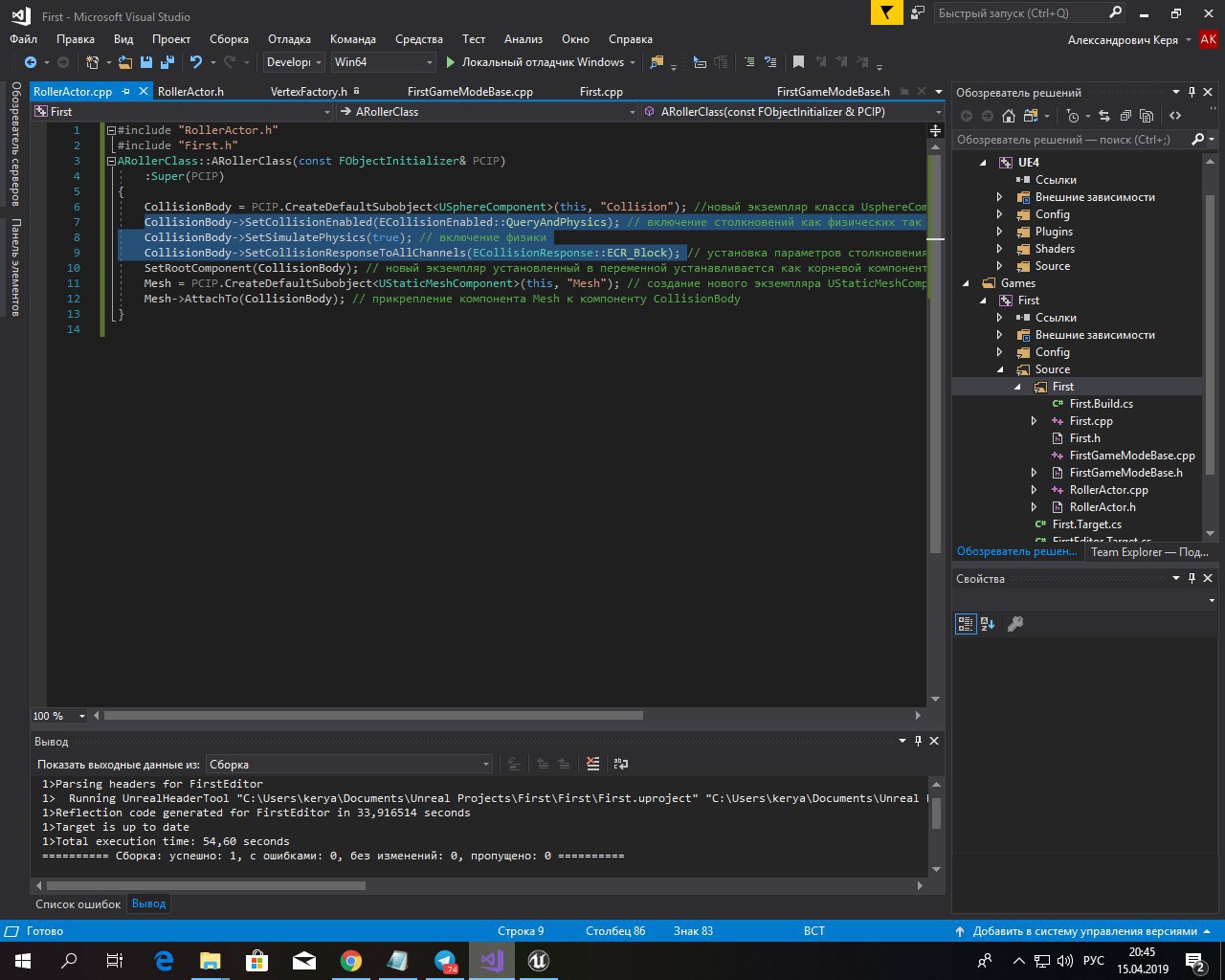Click Добавить в систему управления версиями

click(1084, 931)
